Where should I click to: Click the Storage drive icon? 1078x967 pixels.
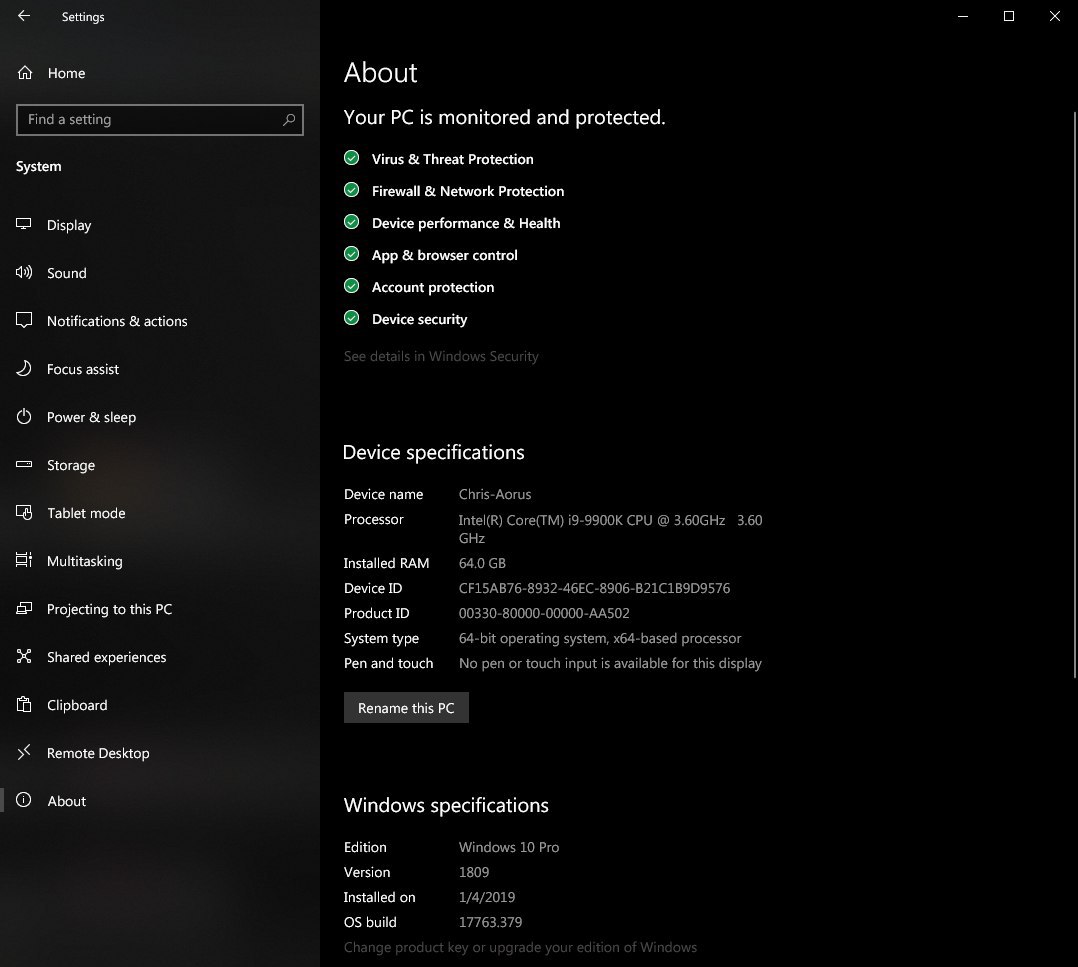[x=24, y=465]
